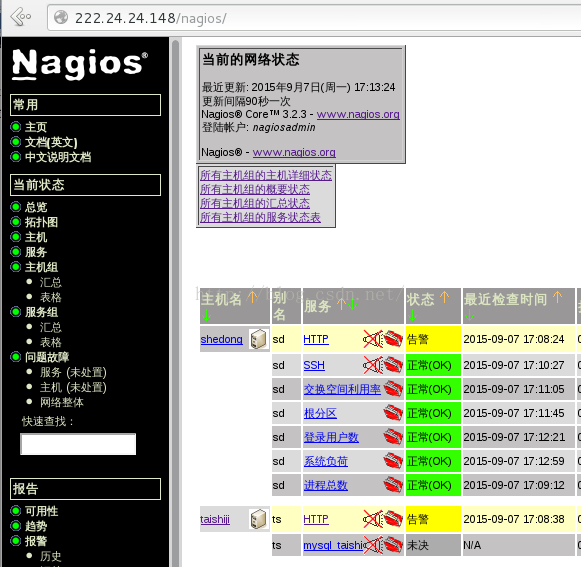Sort 主机名 column ascending with up arrow

pyautogui.click(x=253, y=297)
